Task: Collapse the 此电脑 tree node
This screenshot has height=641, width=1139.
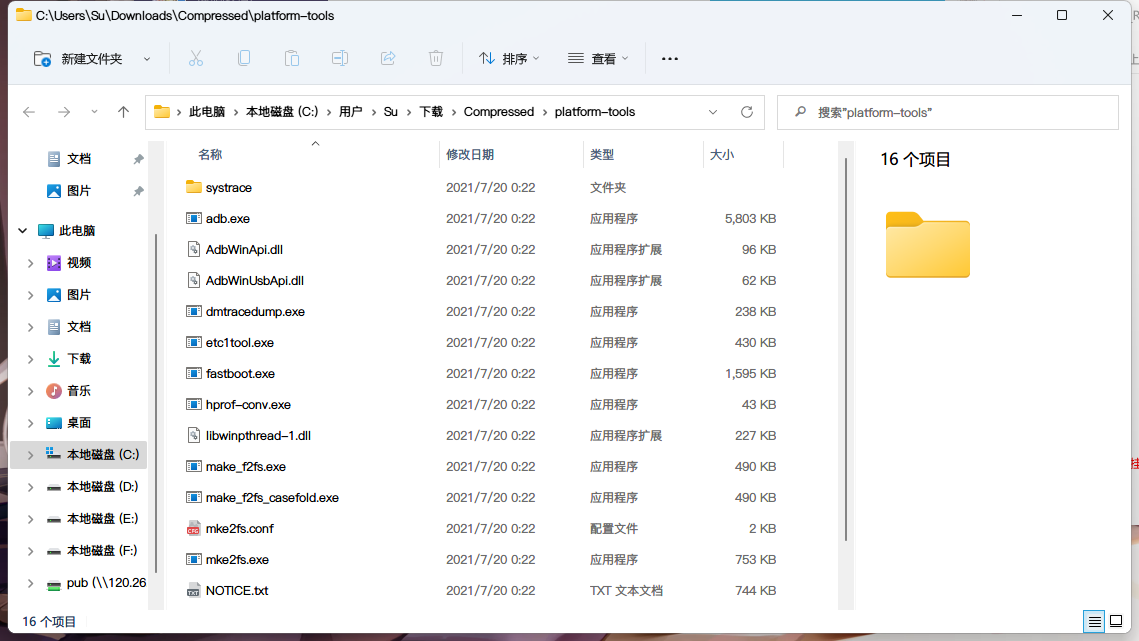Action: (23, 230)
